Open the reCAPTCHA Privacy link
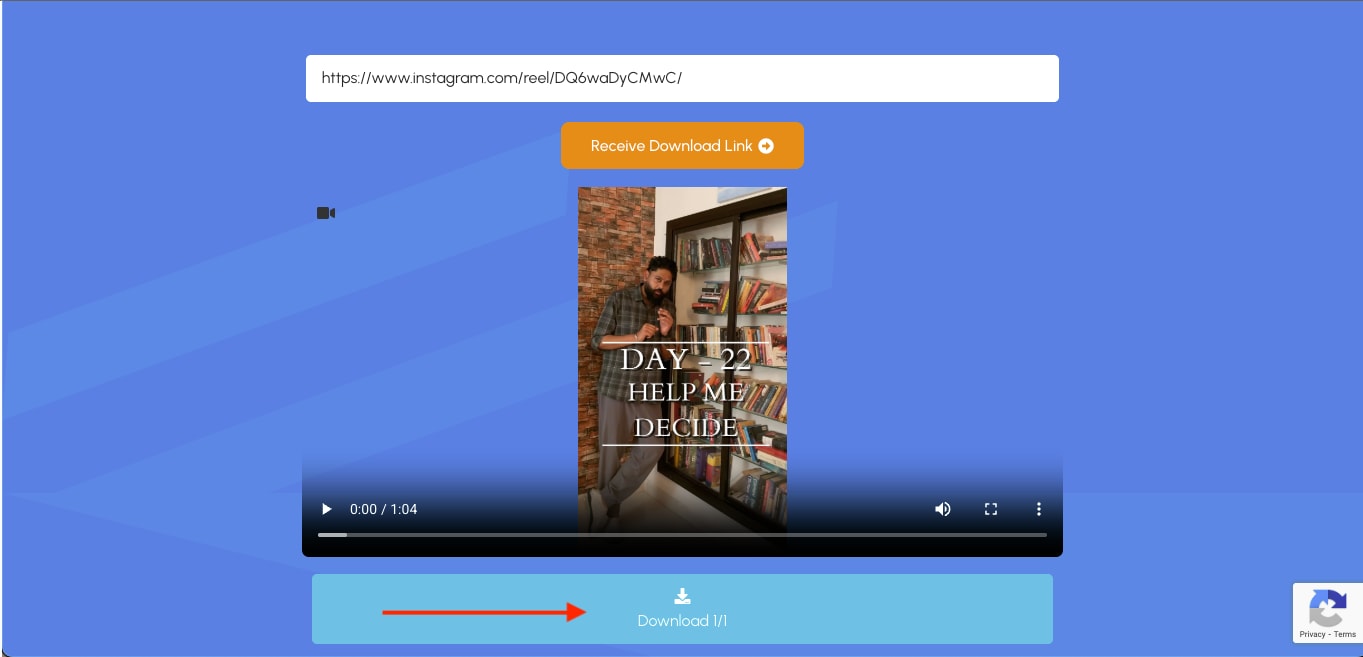The image size is (1363, 657). click(1312, 634)
